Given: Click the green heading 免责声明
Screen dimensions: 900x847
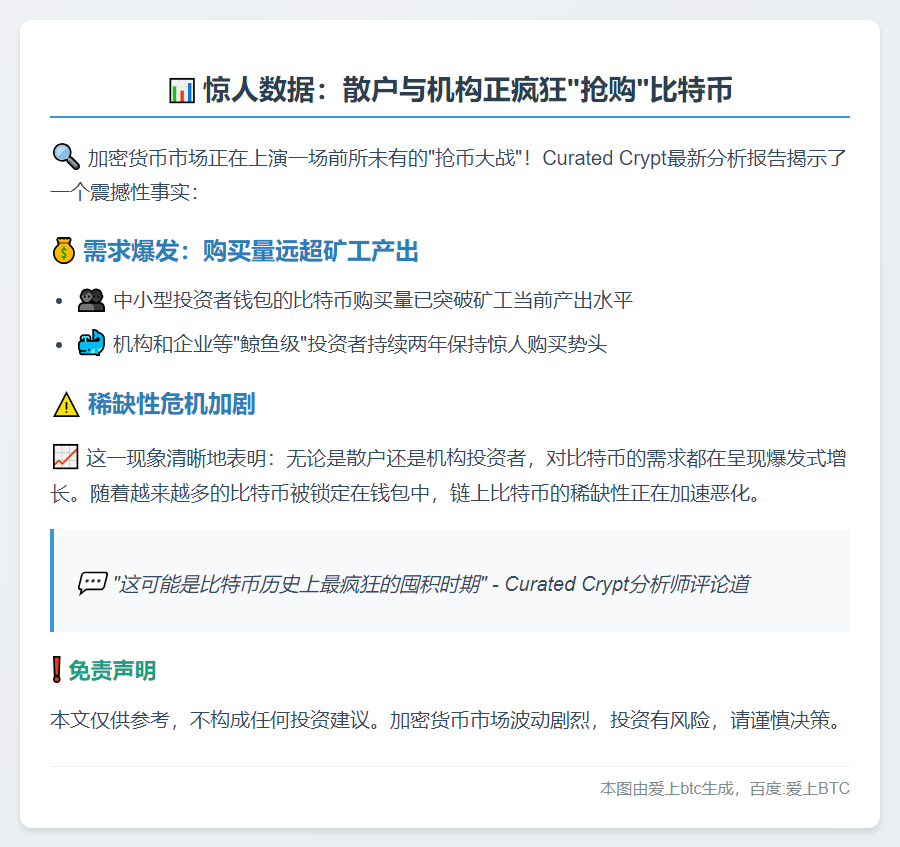Looking at the screenshot, I should (x=112, y=670).
